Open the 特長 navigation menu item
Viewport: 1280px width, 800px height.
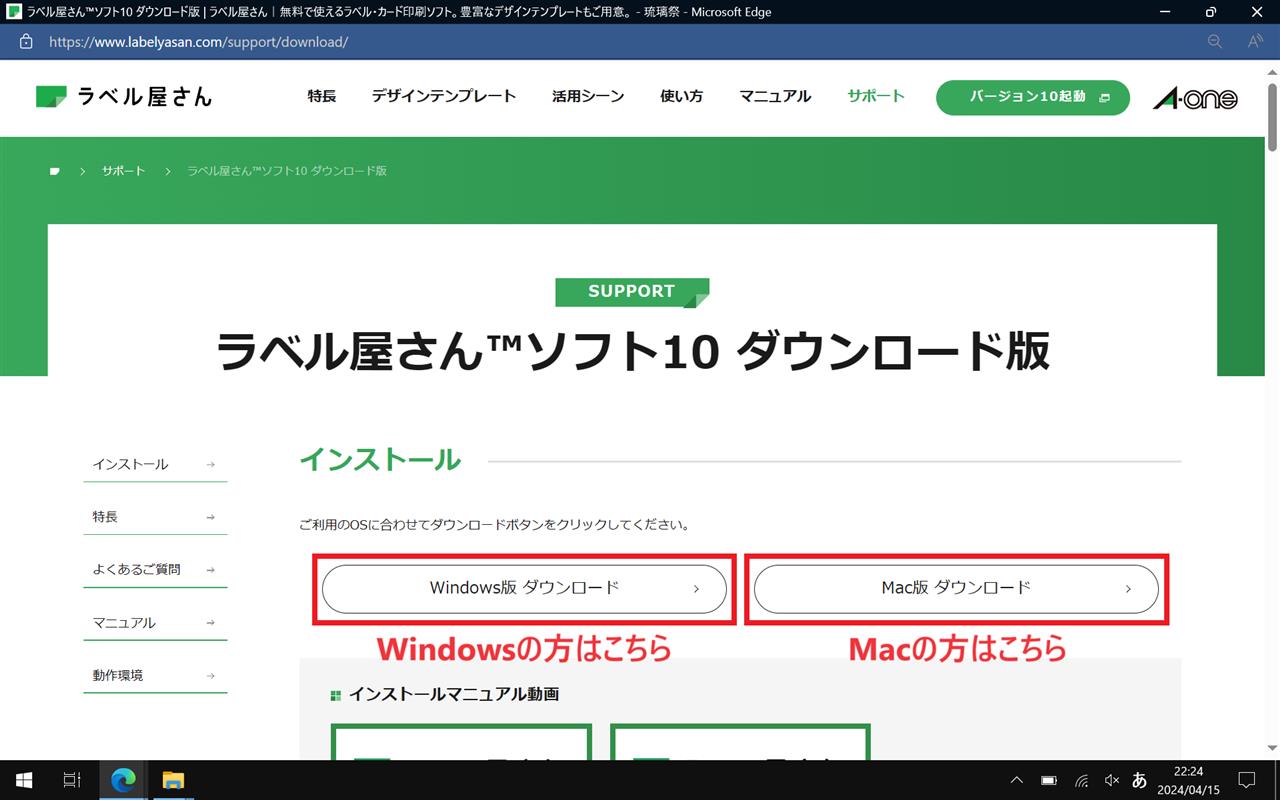coord(322,97)
